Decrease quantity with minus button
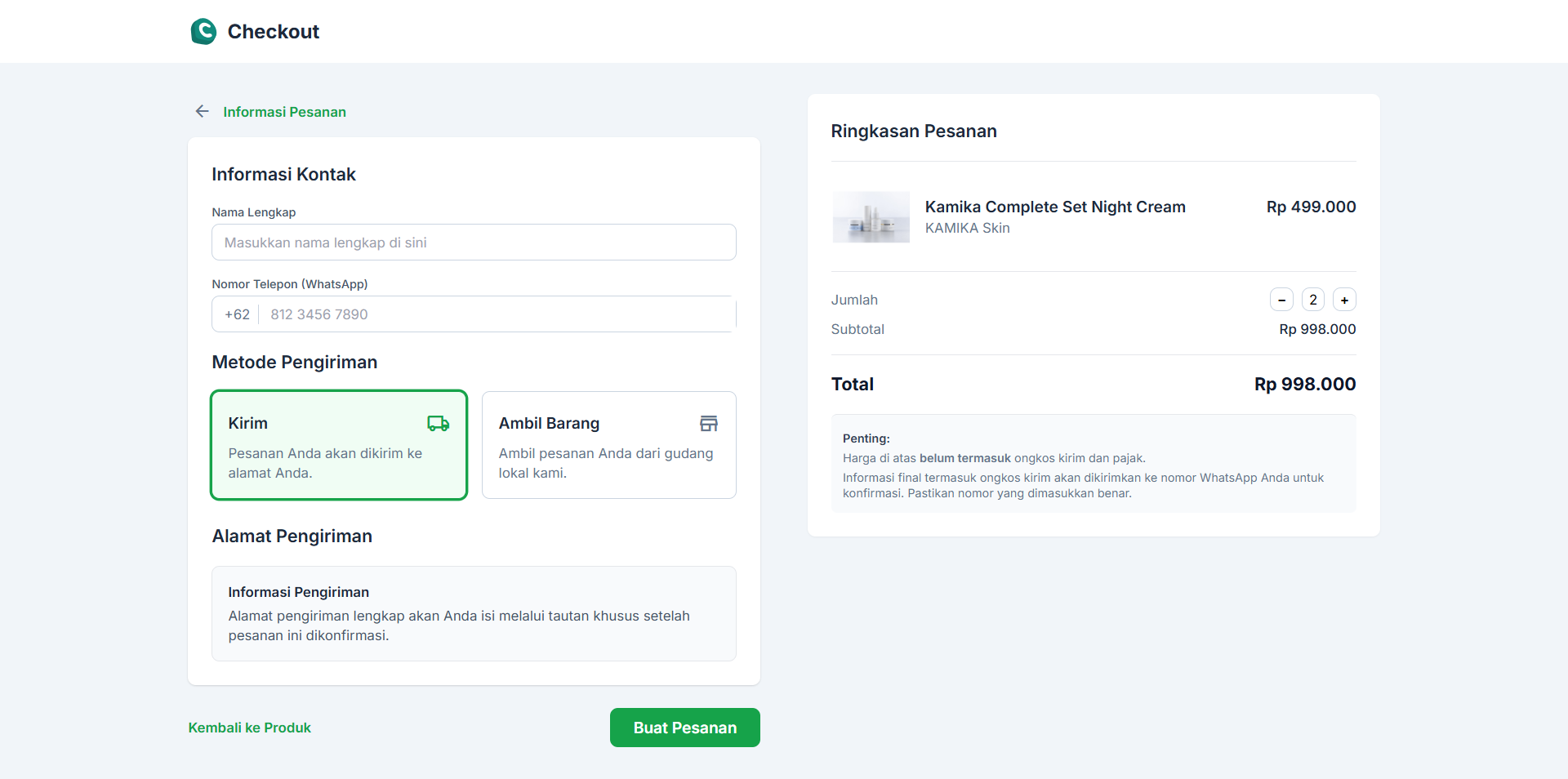The height and width of the screenshot is (779, 1568). click(1281, 300)
